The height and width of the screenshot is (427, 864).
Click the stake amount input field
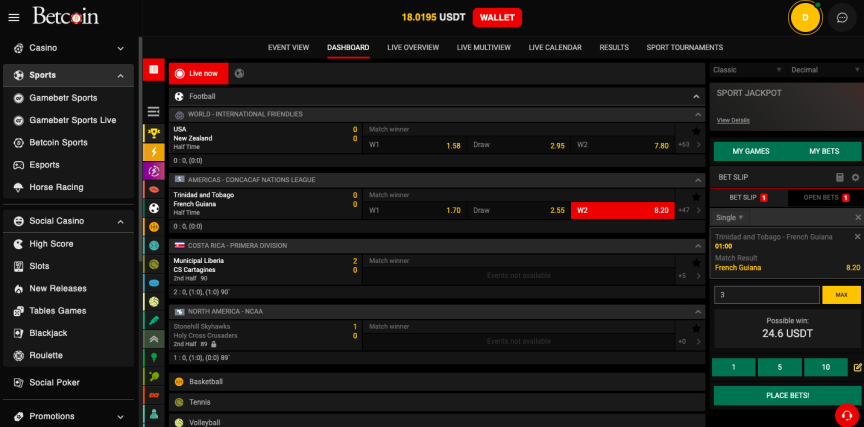(x=766, y=295)
